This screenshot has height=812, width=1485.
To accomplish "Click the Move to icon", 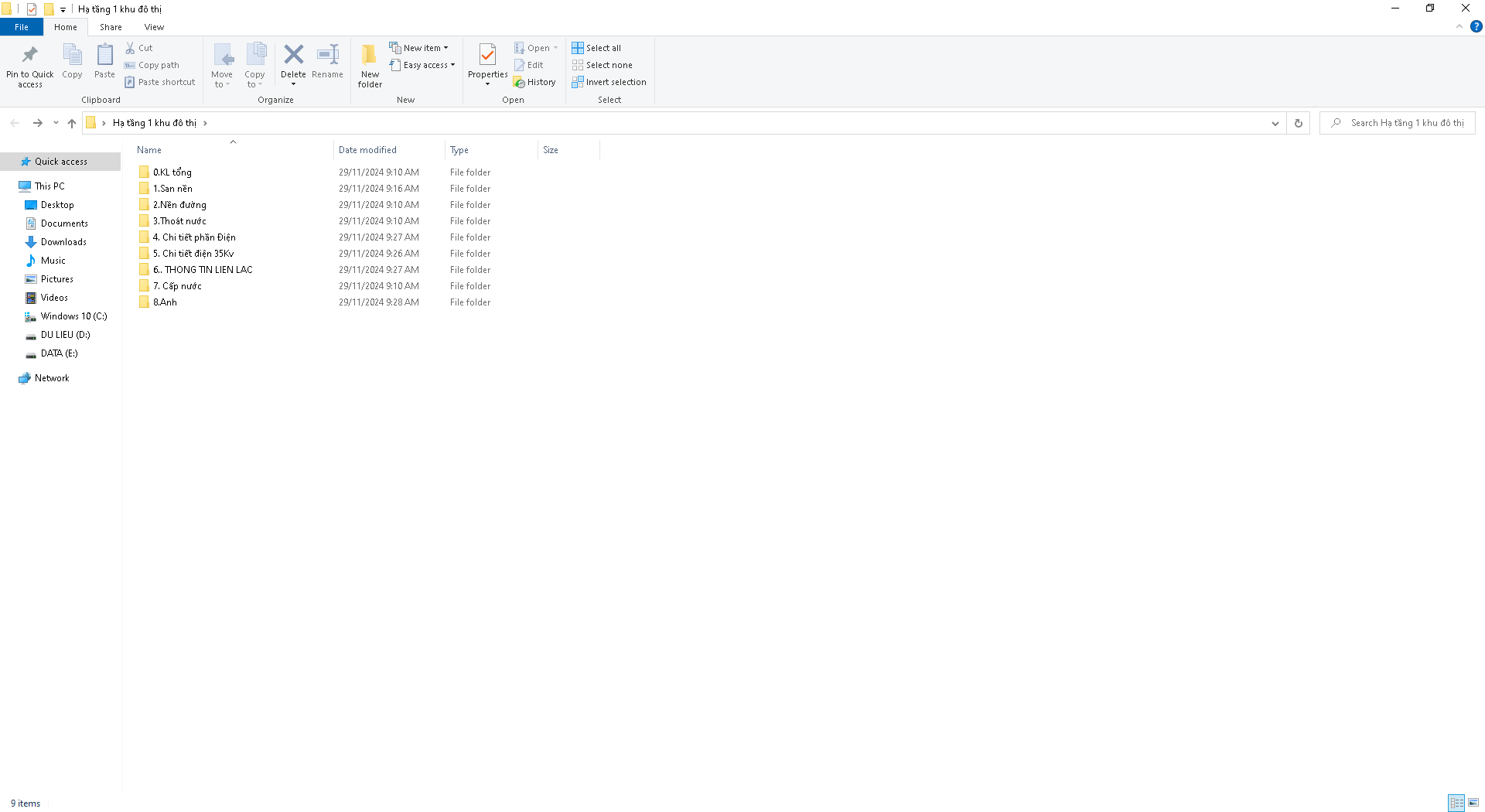I will coord(223,55).
